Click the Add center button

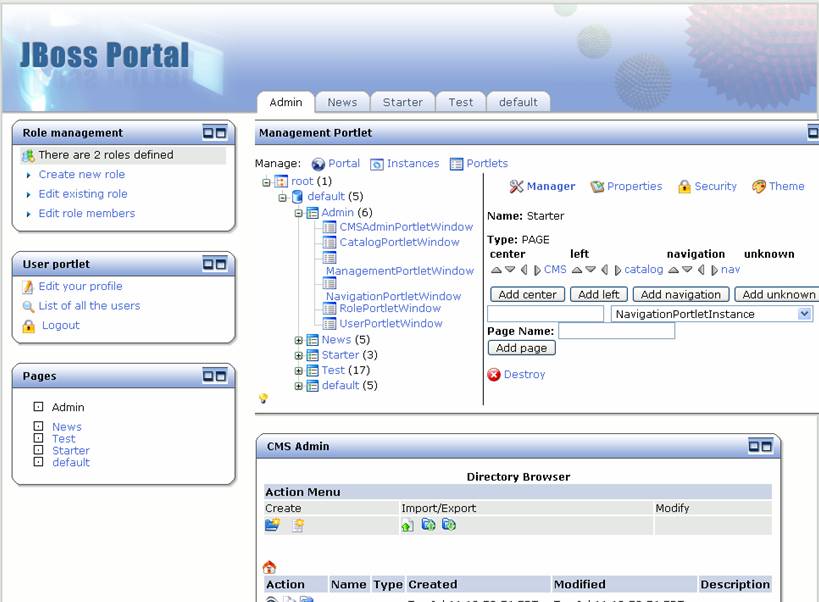point(528,294)
